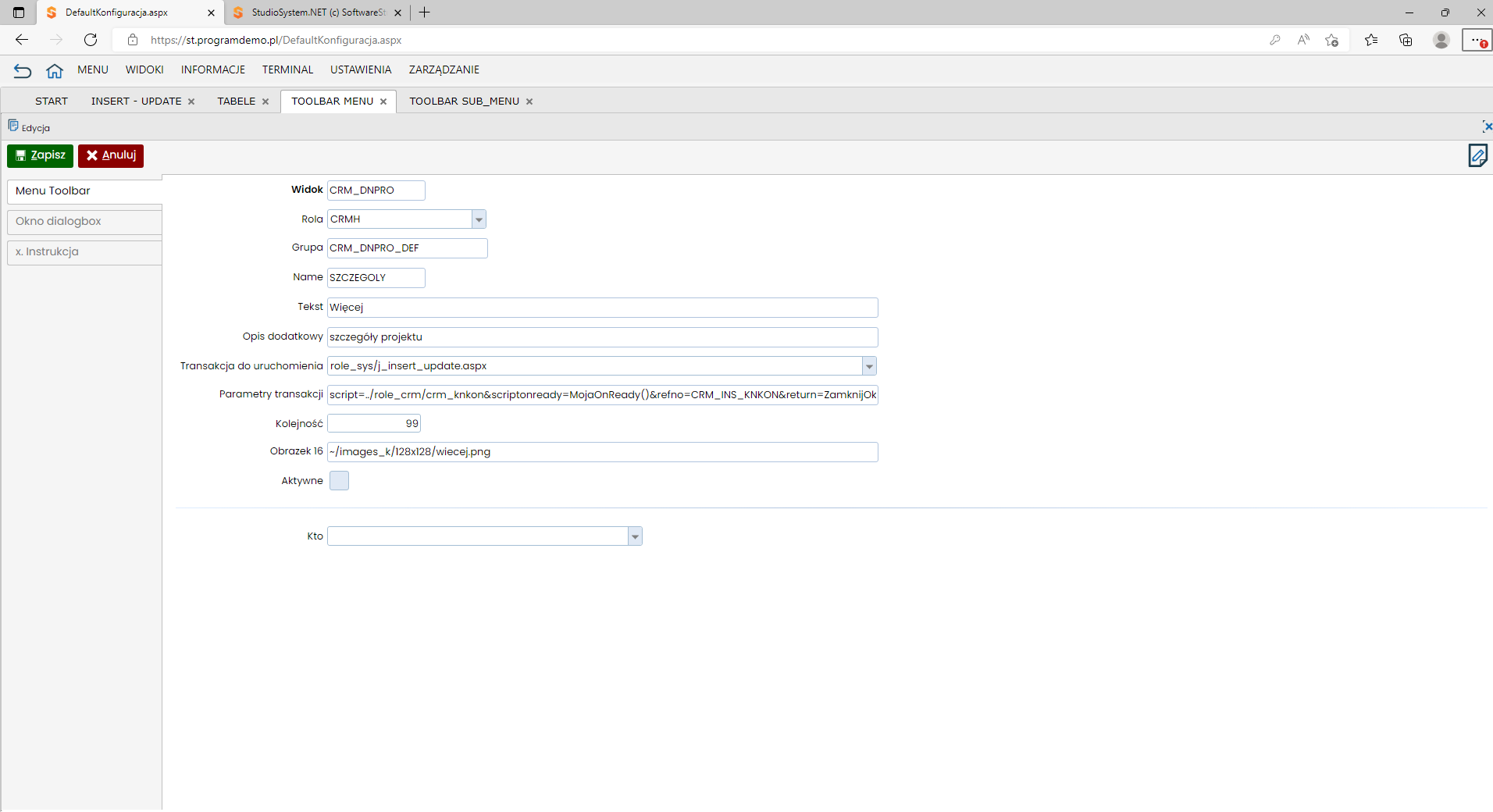Close the TOOLBAR SUB_MENU tab
This screenshot has width=1493, height=812.
tap(529, 101)
